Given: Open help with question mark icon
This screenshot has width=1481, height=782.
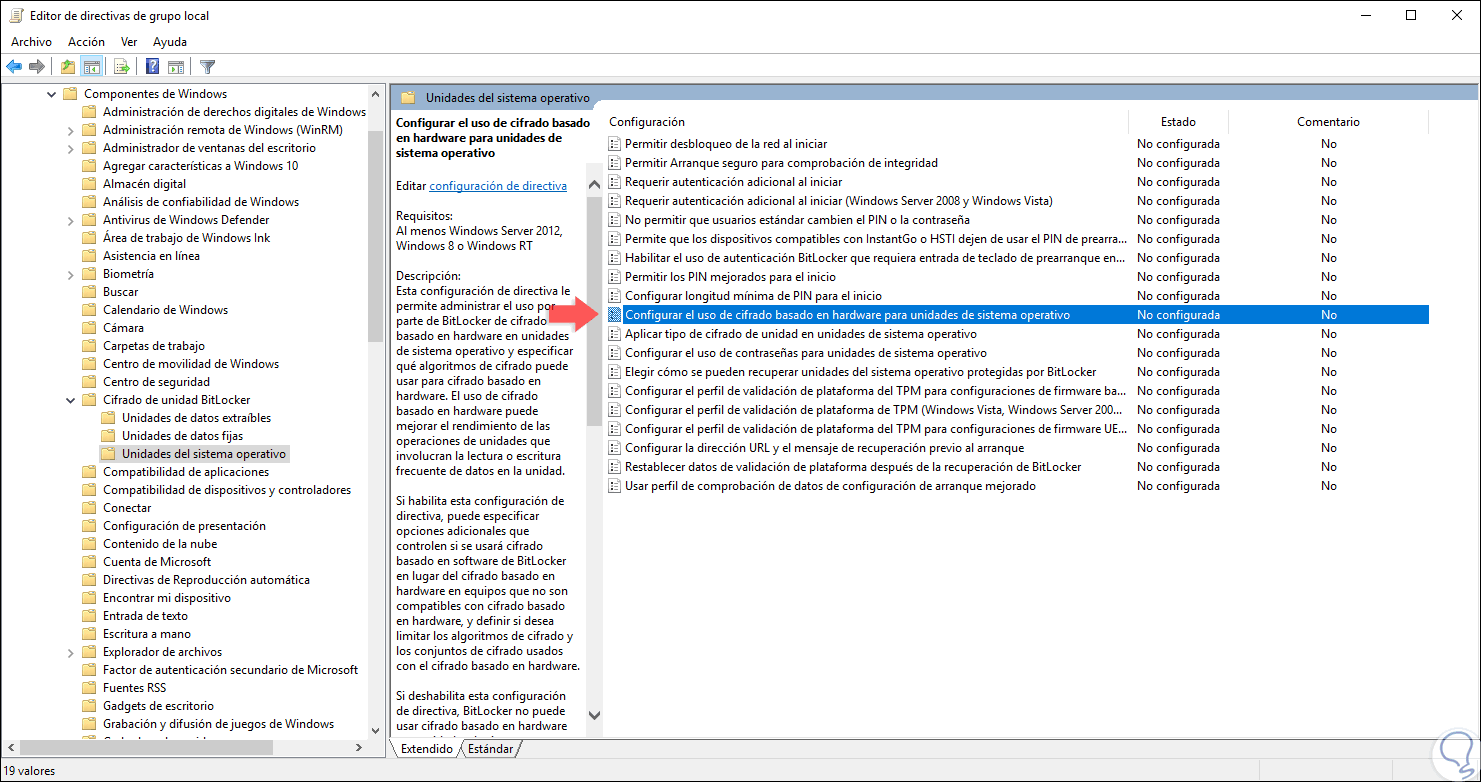Looking at the screenshot, I should pyautogui.click(x=152, y=67).
